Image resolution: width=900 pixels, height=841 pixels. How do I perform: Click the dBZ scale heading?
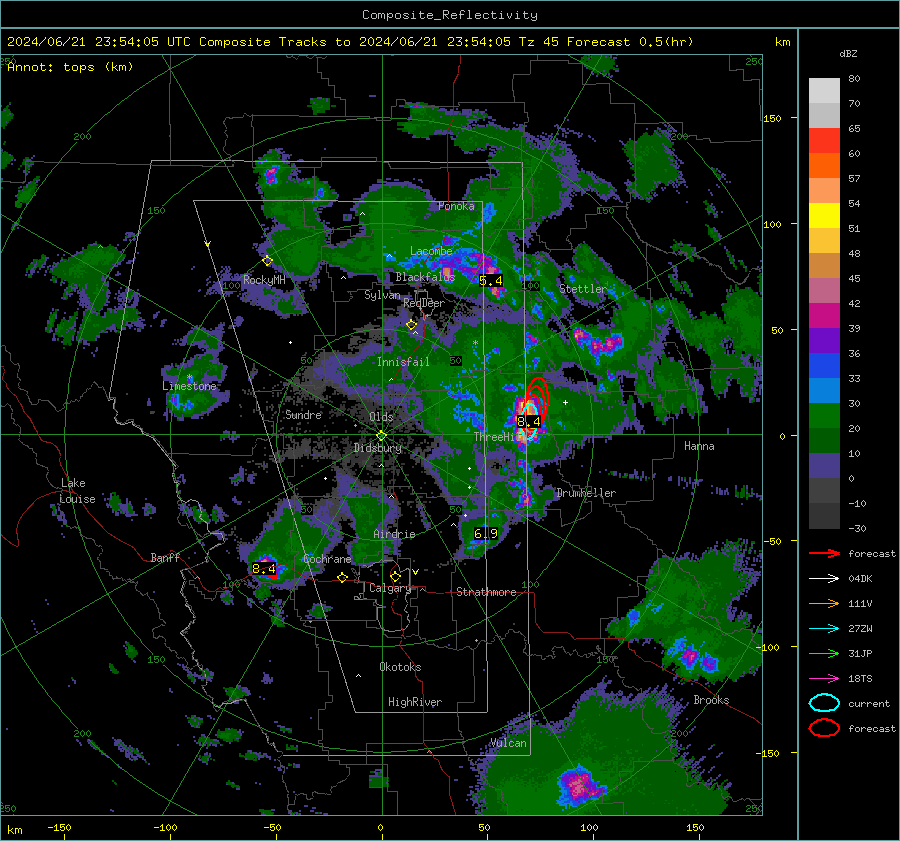[848, 53]
